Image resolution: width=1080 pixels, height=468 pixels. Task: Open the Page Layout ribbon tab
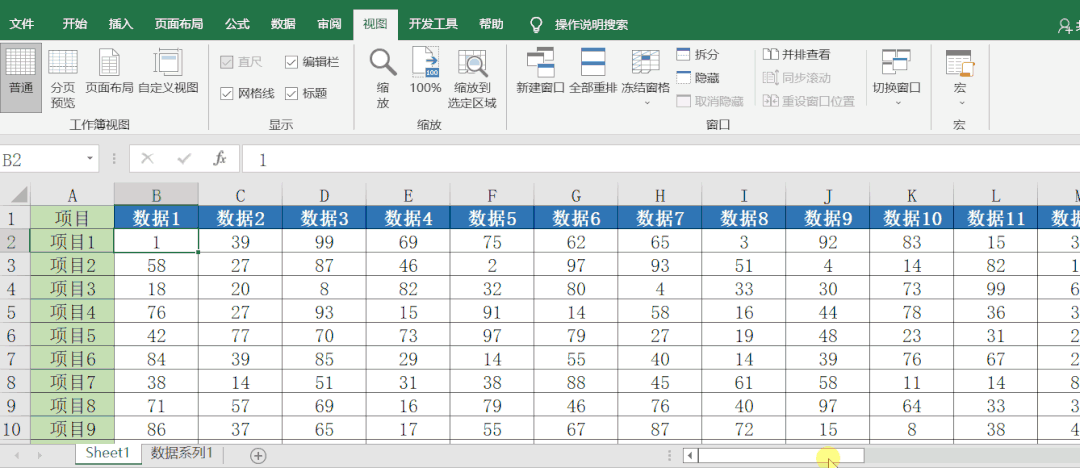coord(179,24)
